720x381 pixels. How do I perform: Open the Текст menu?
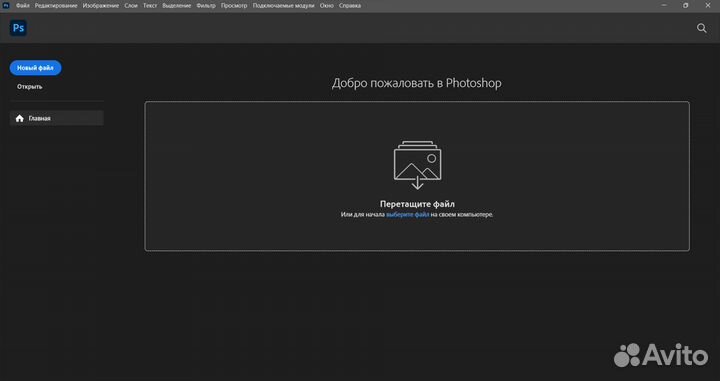(150, 6)
